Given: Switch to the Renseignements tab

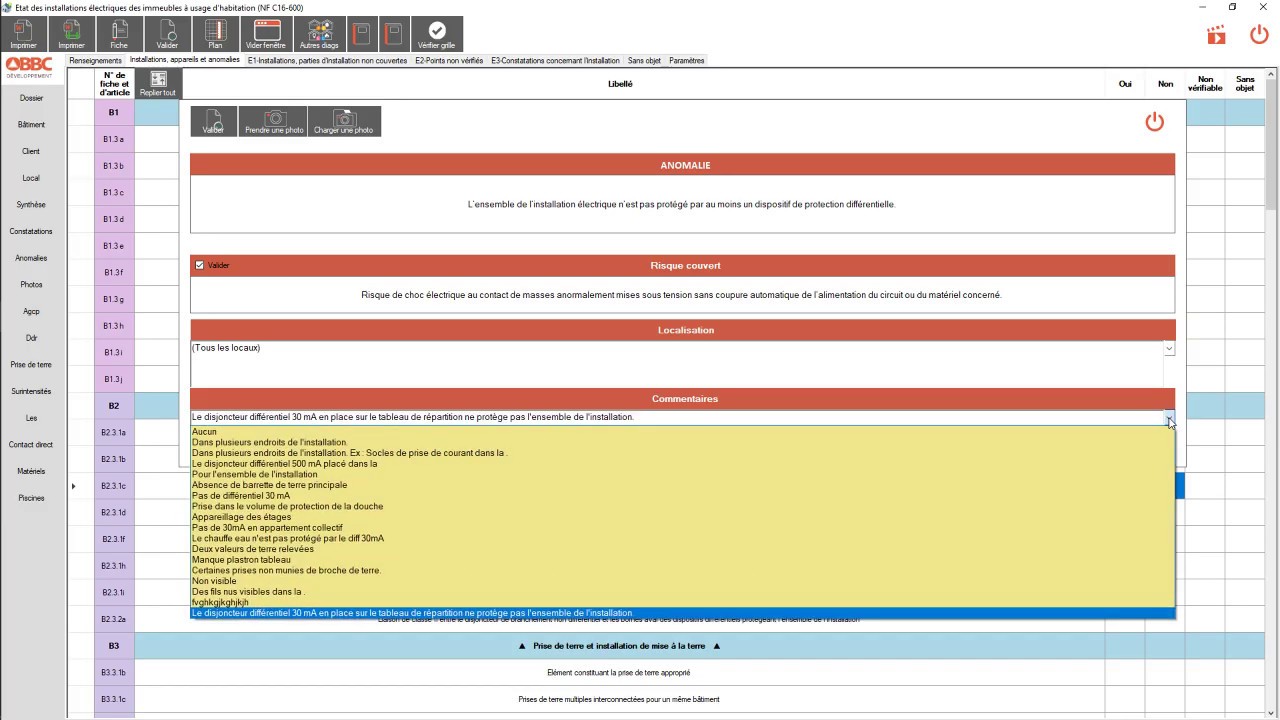Looking at the screenshot, I should point(95,60).
